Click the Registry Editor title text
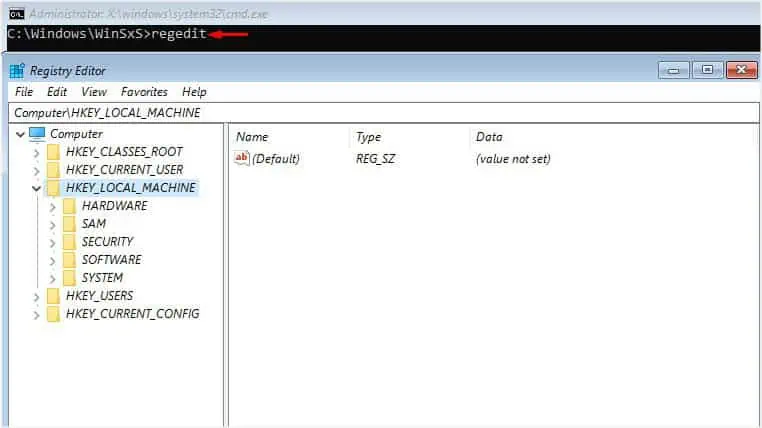The image size is (762, 428). [68, 71]
